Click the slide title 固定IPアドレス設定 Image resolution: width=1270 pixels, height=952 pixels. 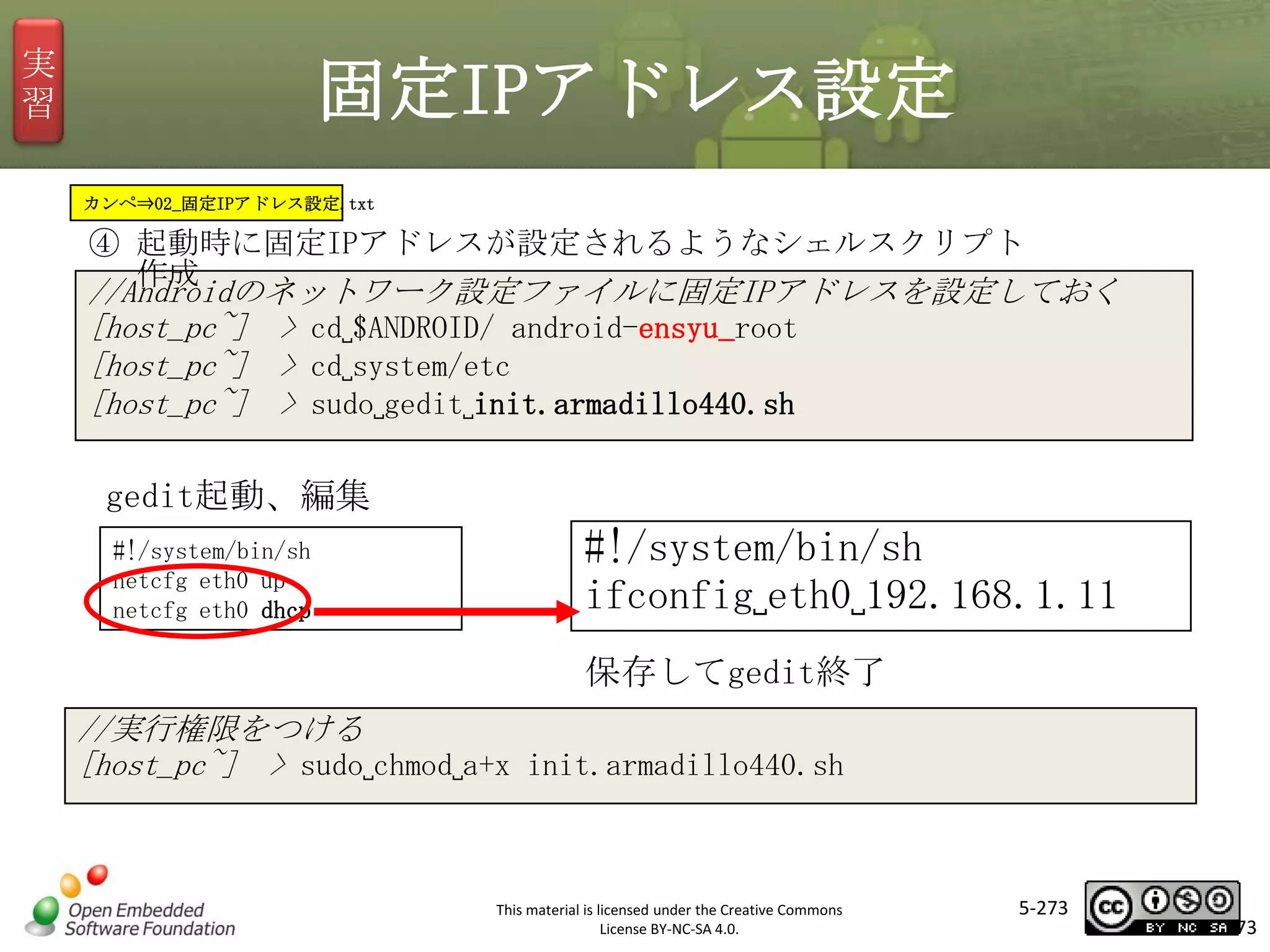[x=637, y=89]
